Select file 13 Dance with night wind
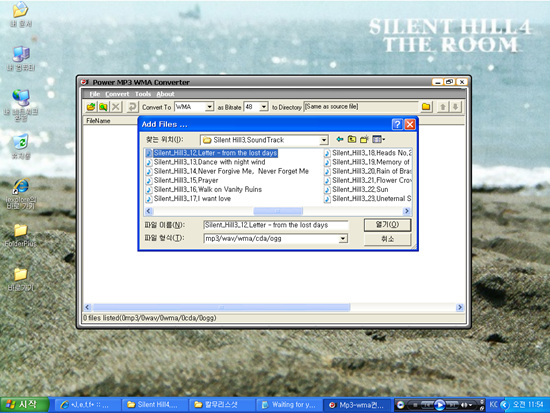 [206, 162]
